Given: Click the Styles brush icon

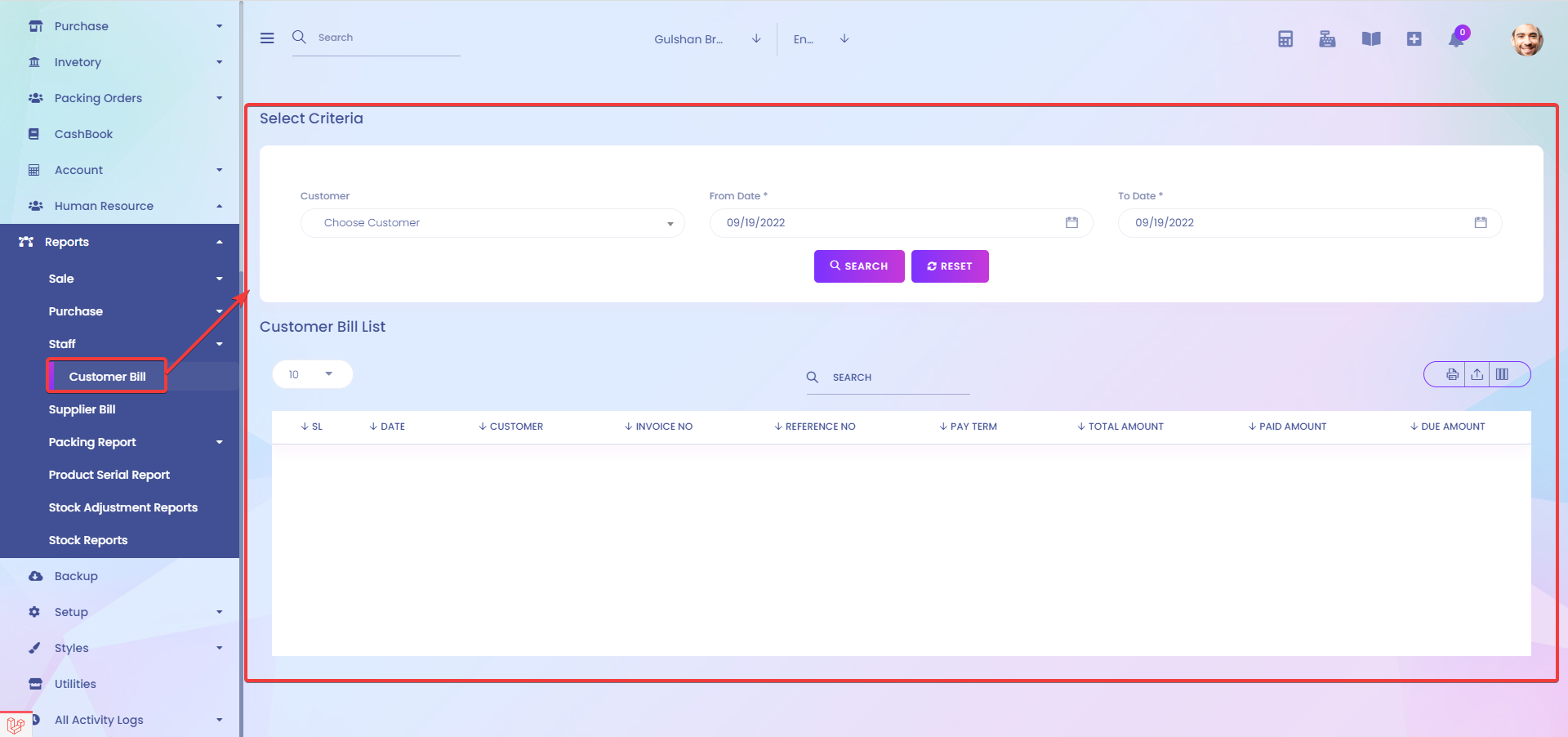Looking at the screenshot, I should (x=34, y=648).
